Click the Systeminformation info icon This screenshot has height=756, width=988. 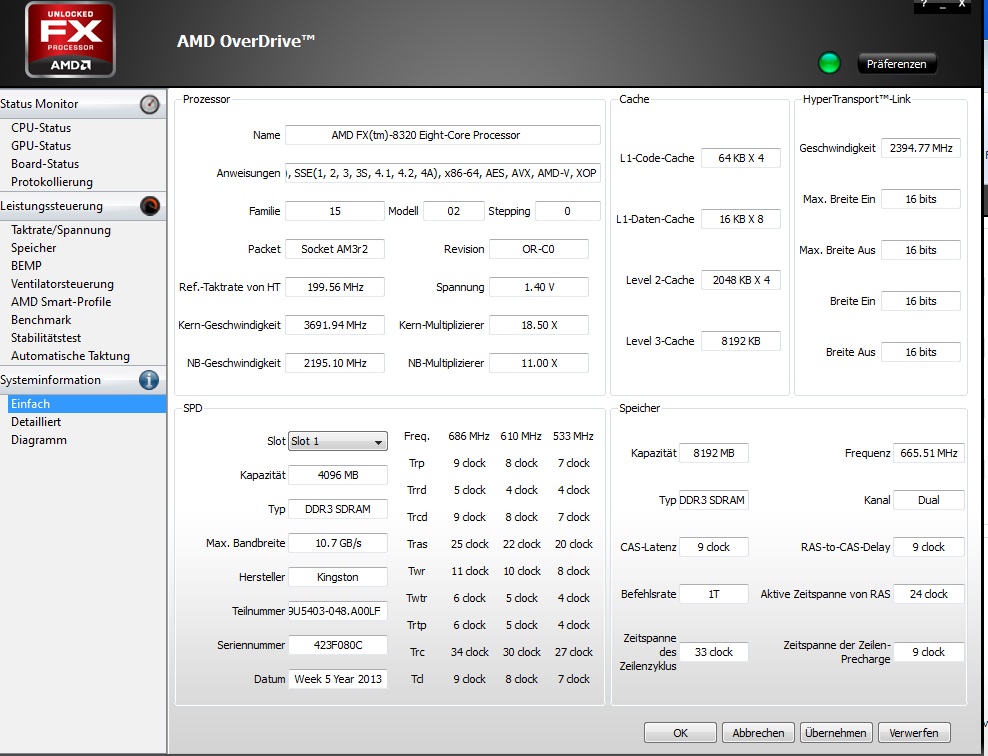click(x=149, y=380)
